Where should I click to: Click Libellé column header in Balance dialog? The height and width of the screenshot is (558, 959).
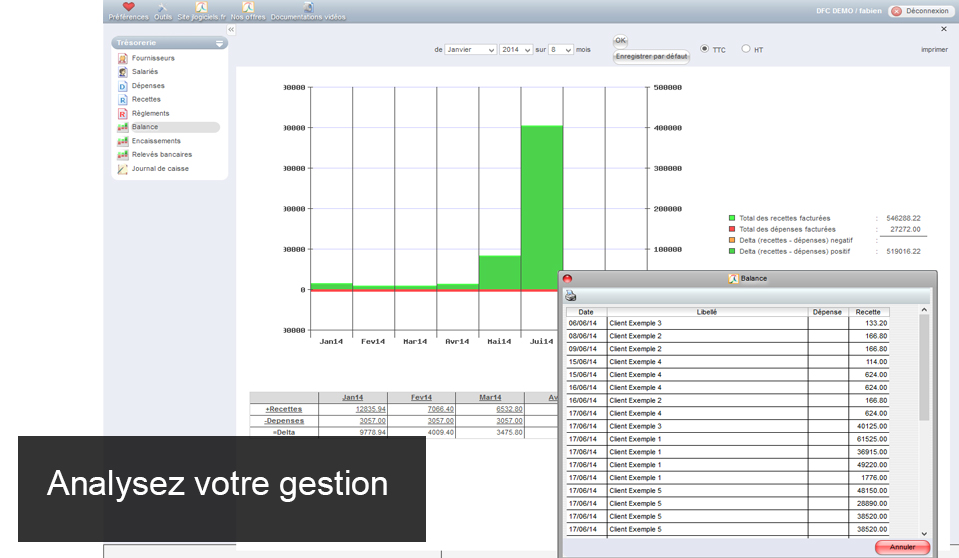[x=707, y=312]
